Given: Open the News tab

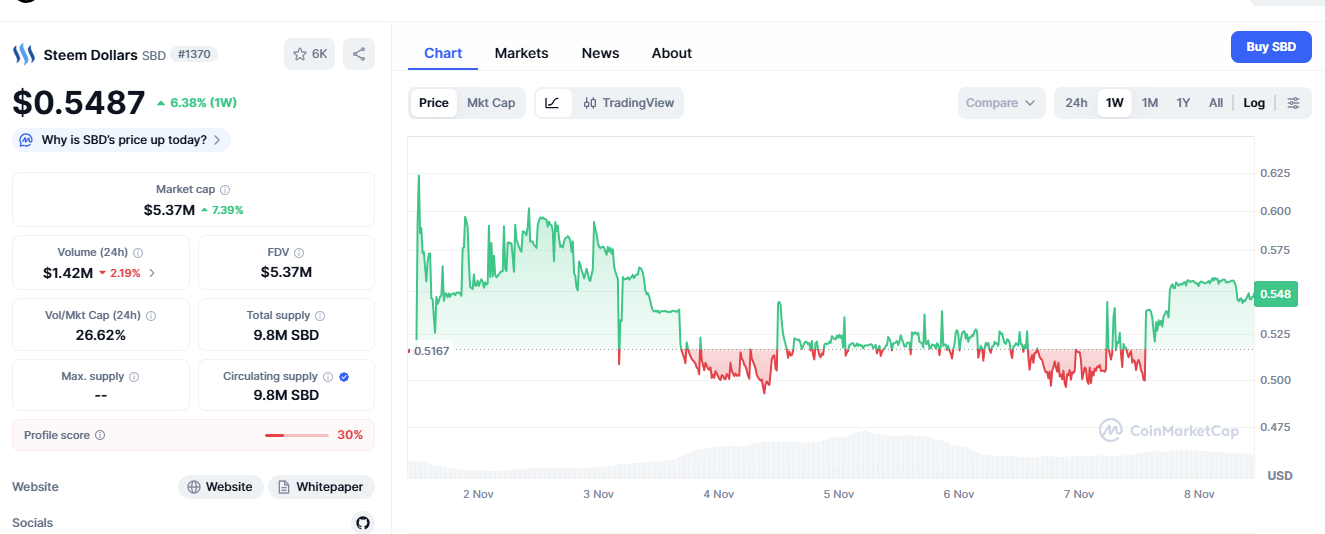Looking at the screenshot, I should coord(600,53).
